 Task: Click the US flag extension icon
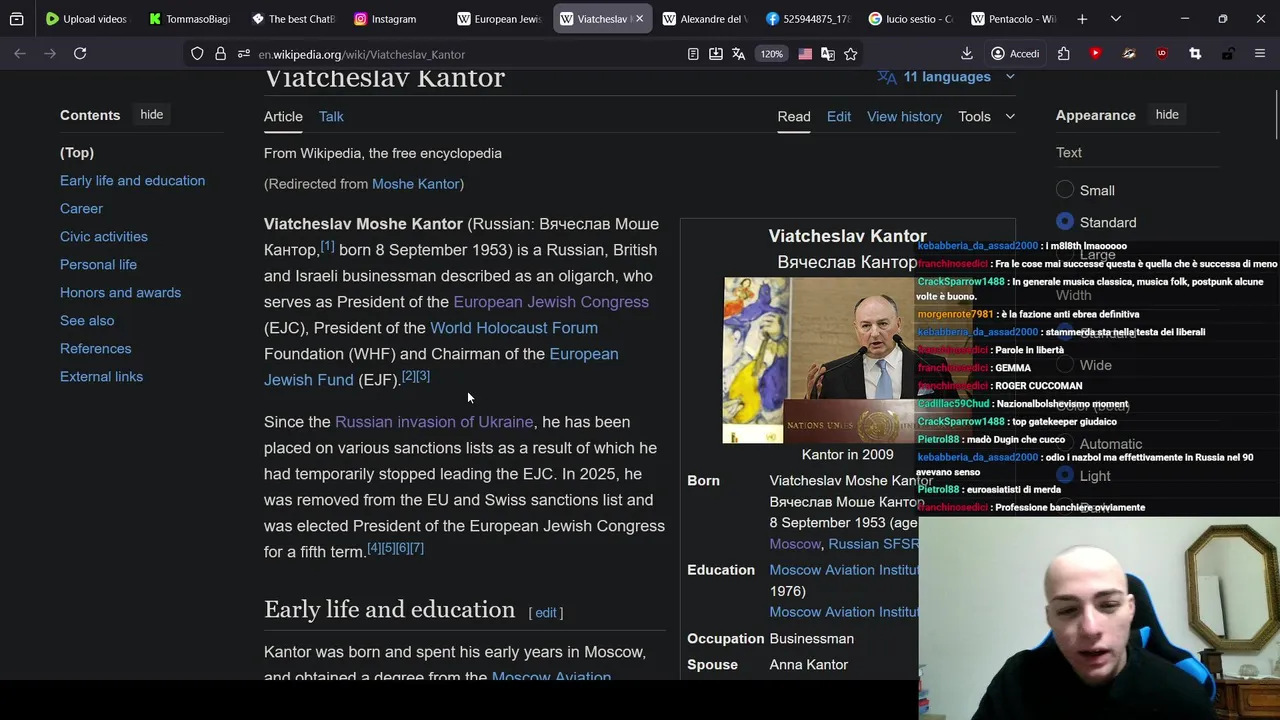click(805, 54)
